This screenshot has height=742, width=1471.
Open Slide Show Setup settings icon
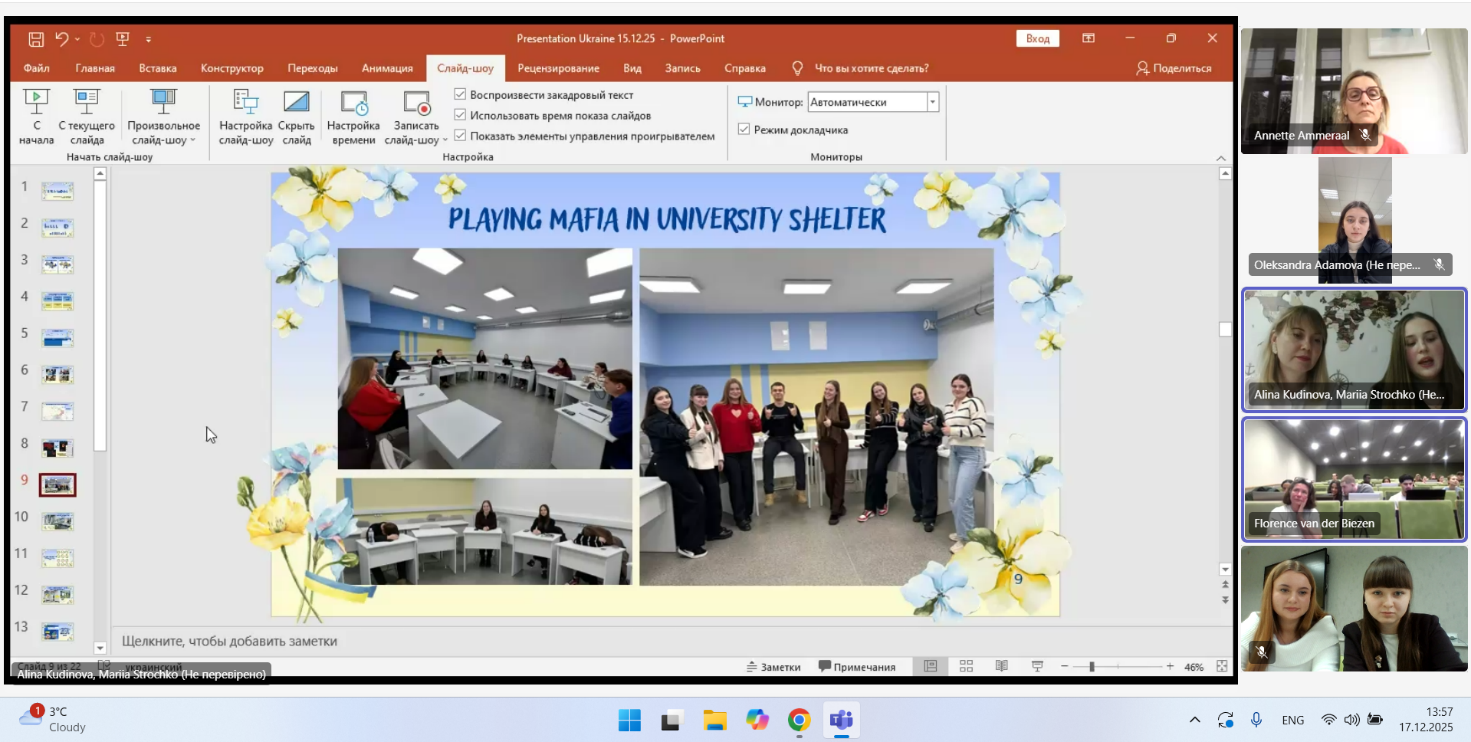246,102
